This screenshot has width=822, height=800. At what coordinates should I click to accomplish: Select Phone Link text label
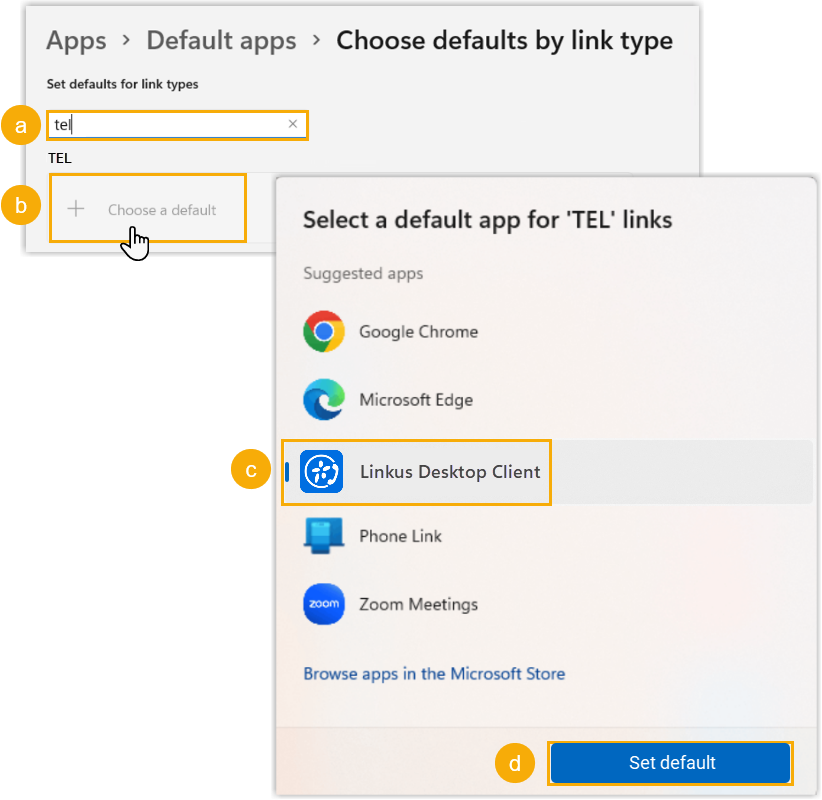pyautogui.click(x=401, y=536)
